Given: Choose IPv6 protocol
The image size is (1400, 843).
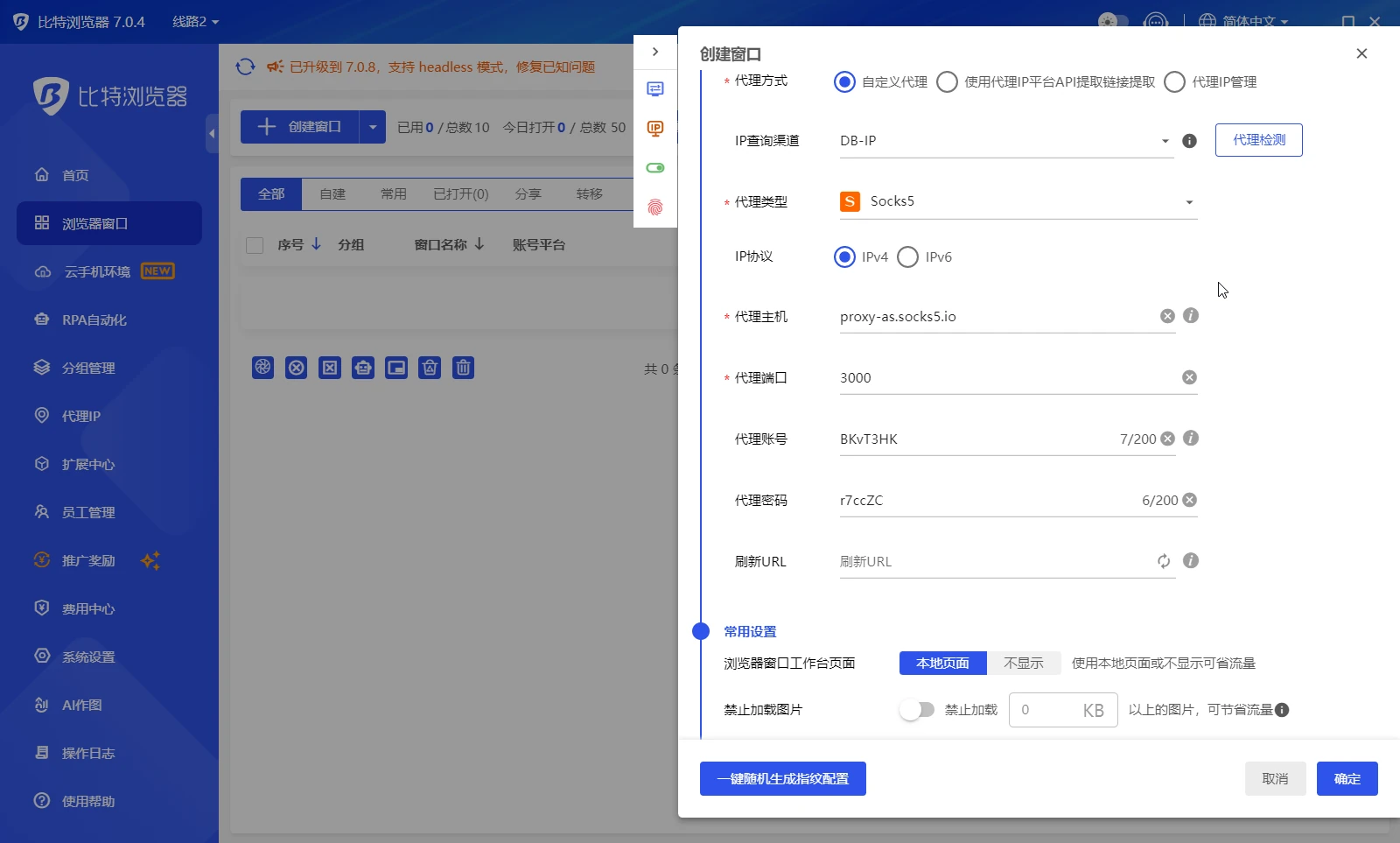Looking at the screenshot, I should click(908, 257).
